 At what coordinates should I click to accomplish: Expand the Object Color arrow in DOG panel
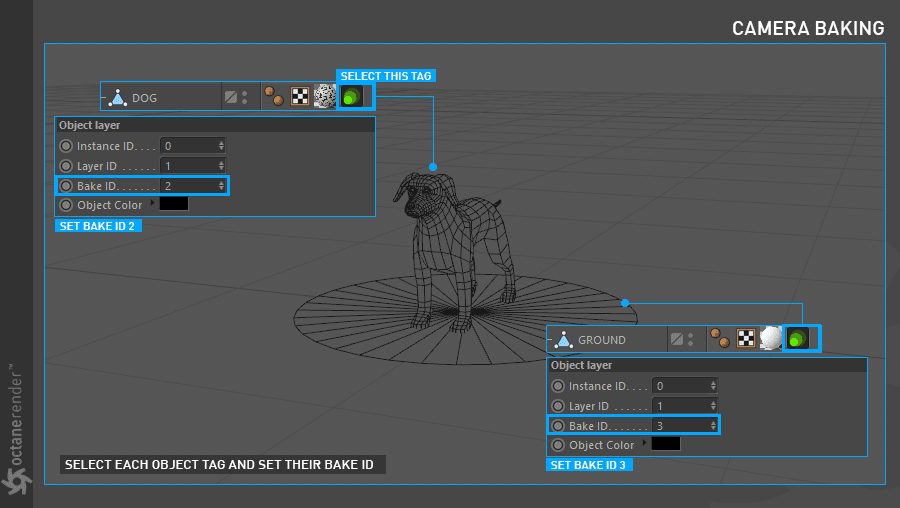[152, 204]
